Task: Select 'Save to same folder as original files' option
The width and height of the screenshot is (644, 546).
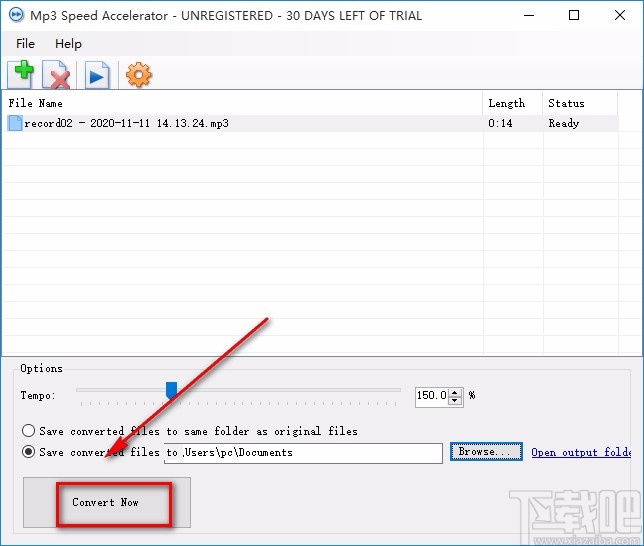Action: click(x=28, y=431)
